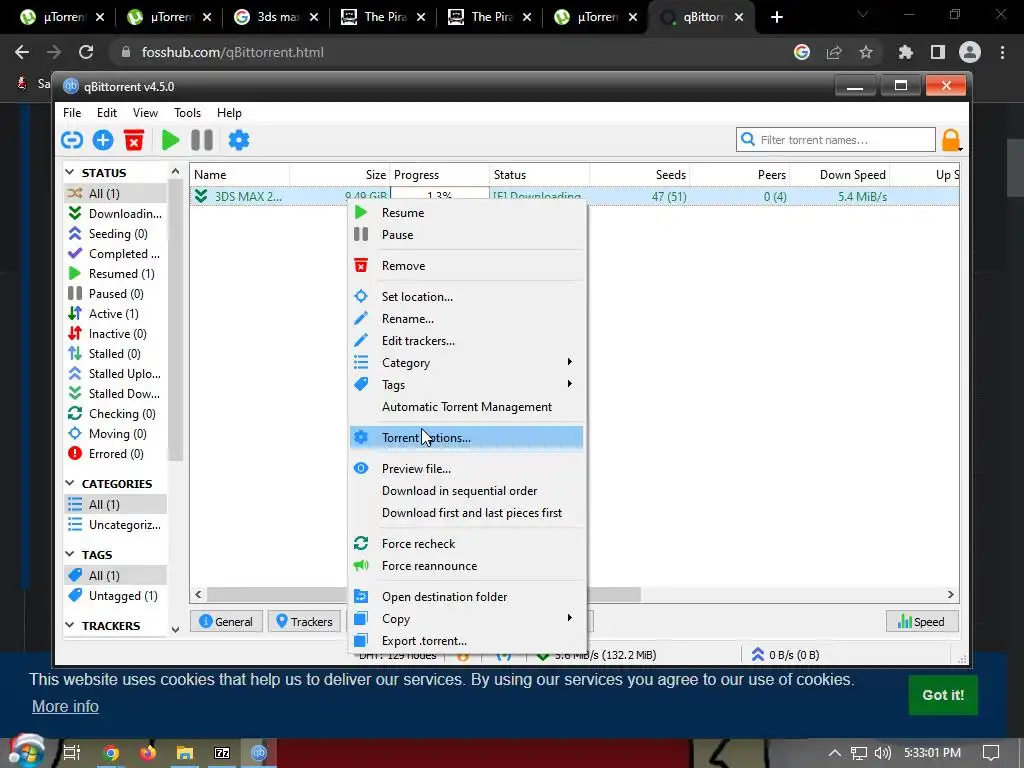This screenshot has height=768, width=1024.
Task: Choose Open destination folder
Action: tap(466, 597)
